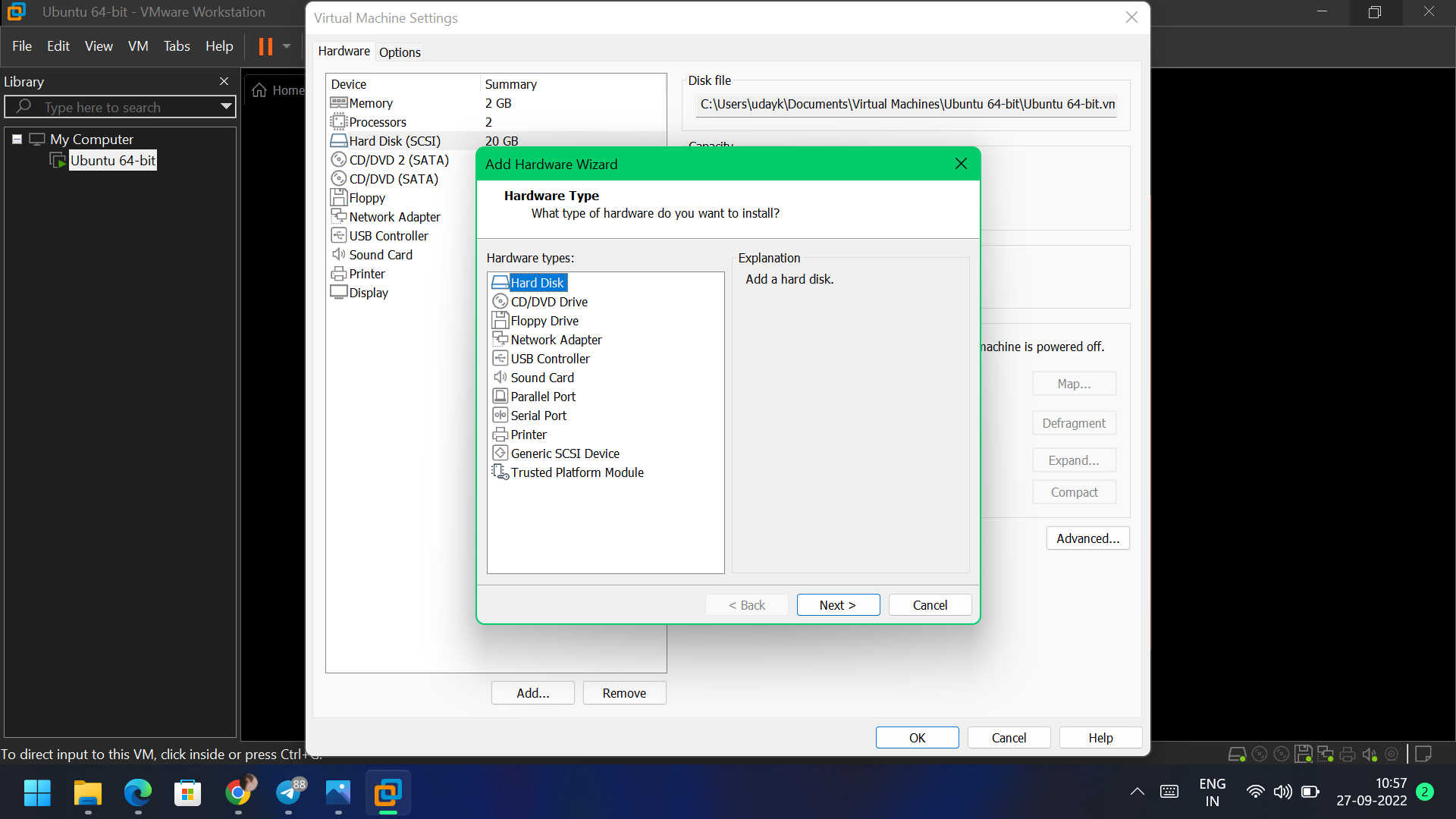Switch to the Options tab
The image size is (1456, 819).
[x=400, y=52]
